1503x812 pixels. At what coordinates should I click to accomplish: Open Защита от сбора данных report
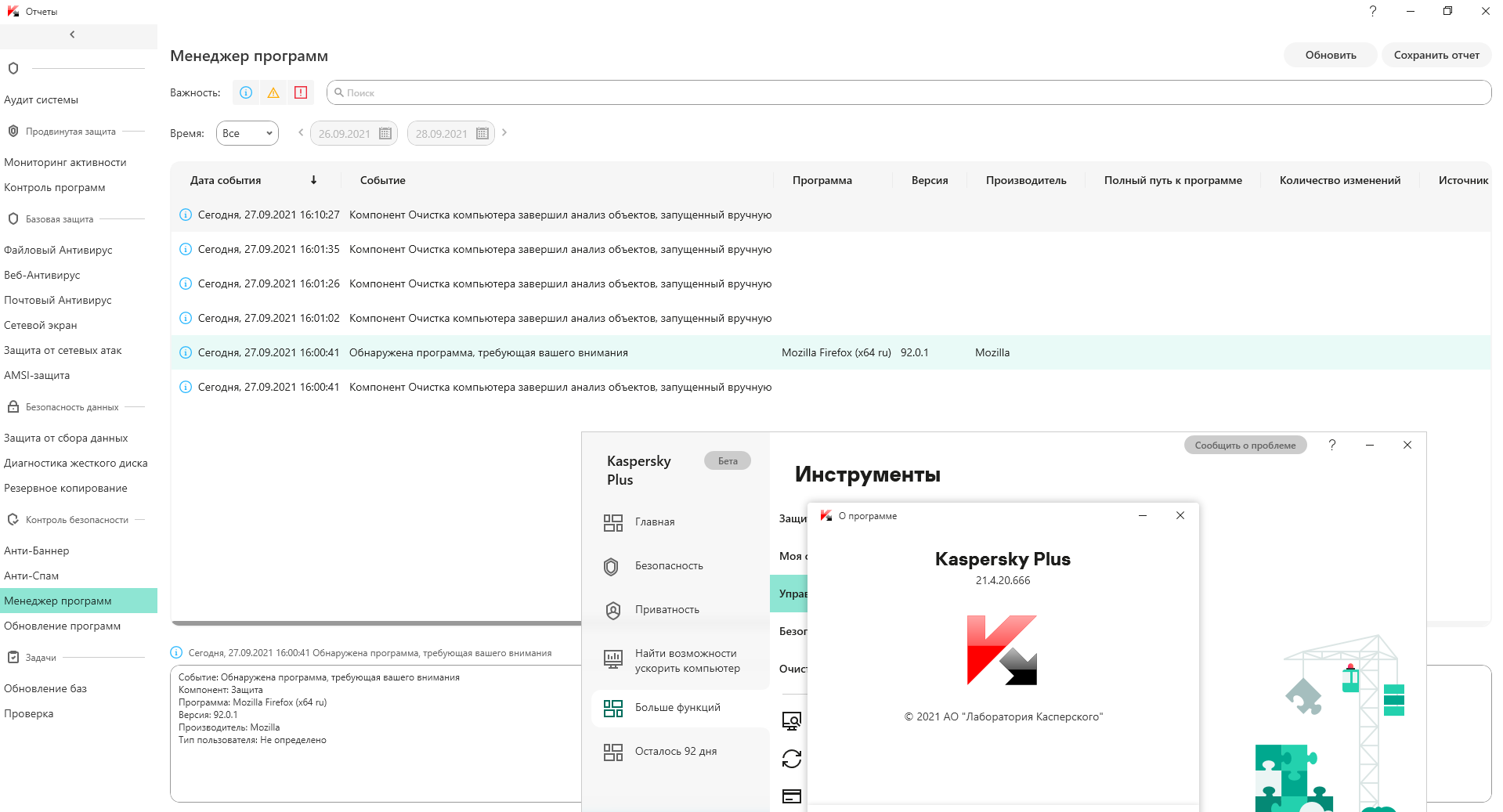[66, 438]
